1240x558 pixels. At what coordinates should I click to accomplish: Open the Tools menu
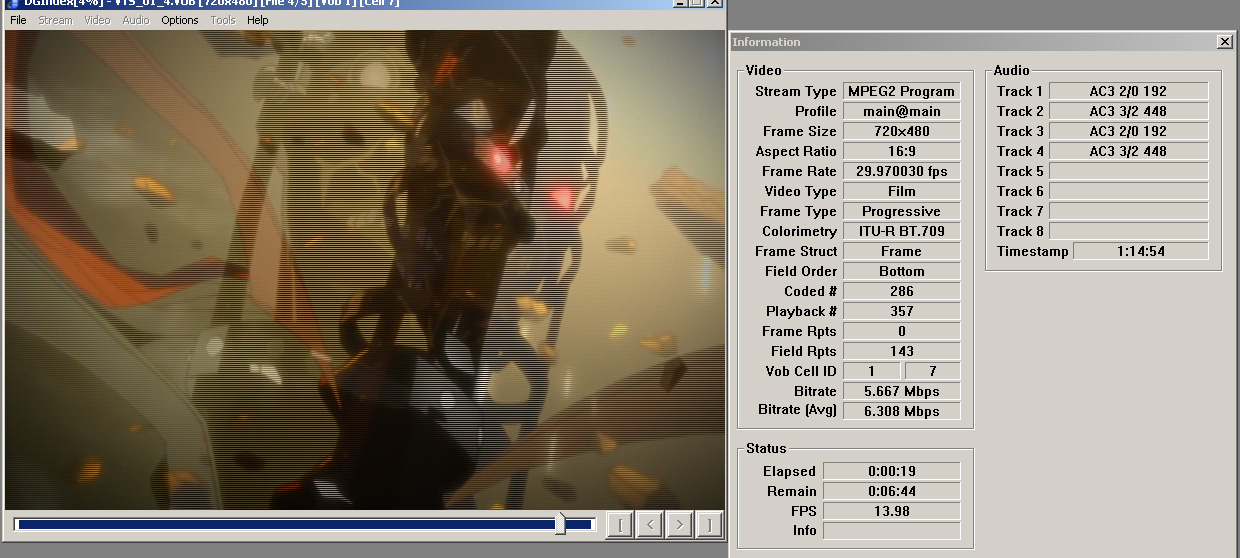[223, 20]
